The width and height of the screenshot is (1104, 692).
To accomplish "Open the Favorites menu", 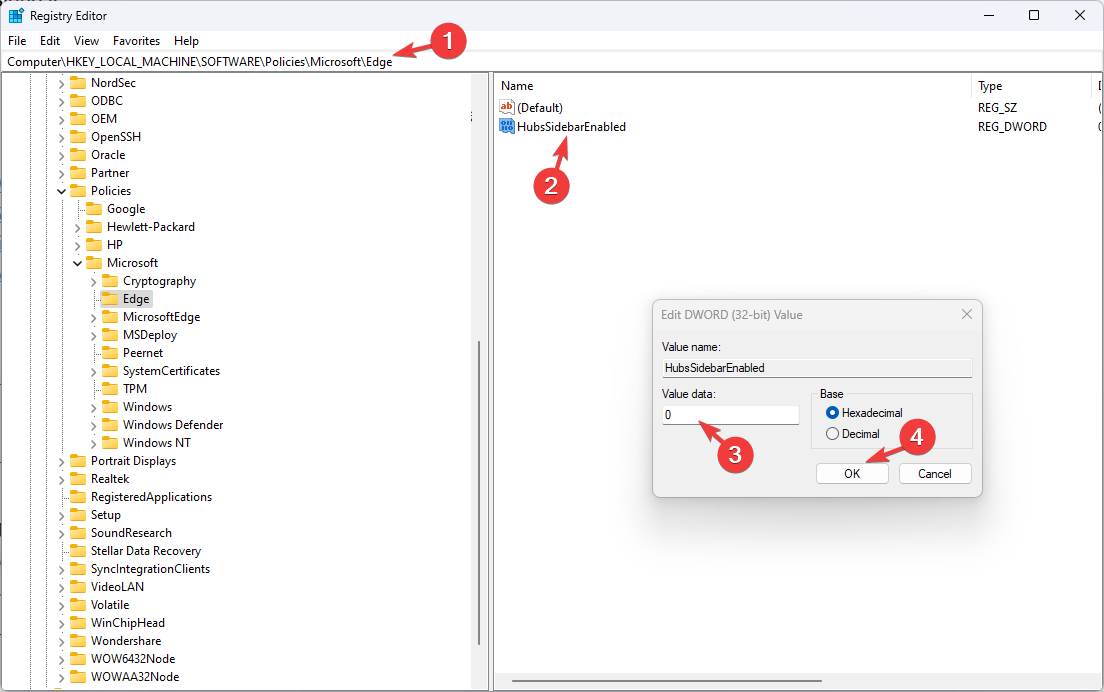I will tap(137, 41).
